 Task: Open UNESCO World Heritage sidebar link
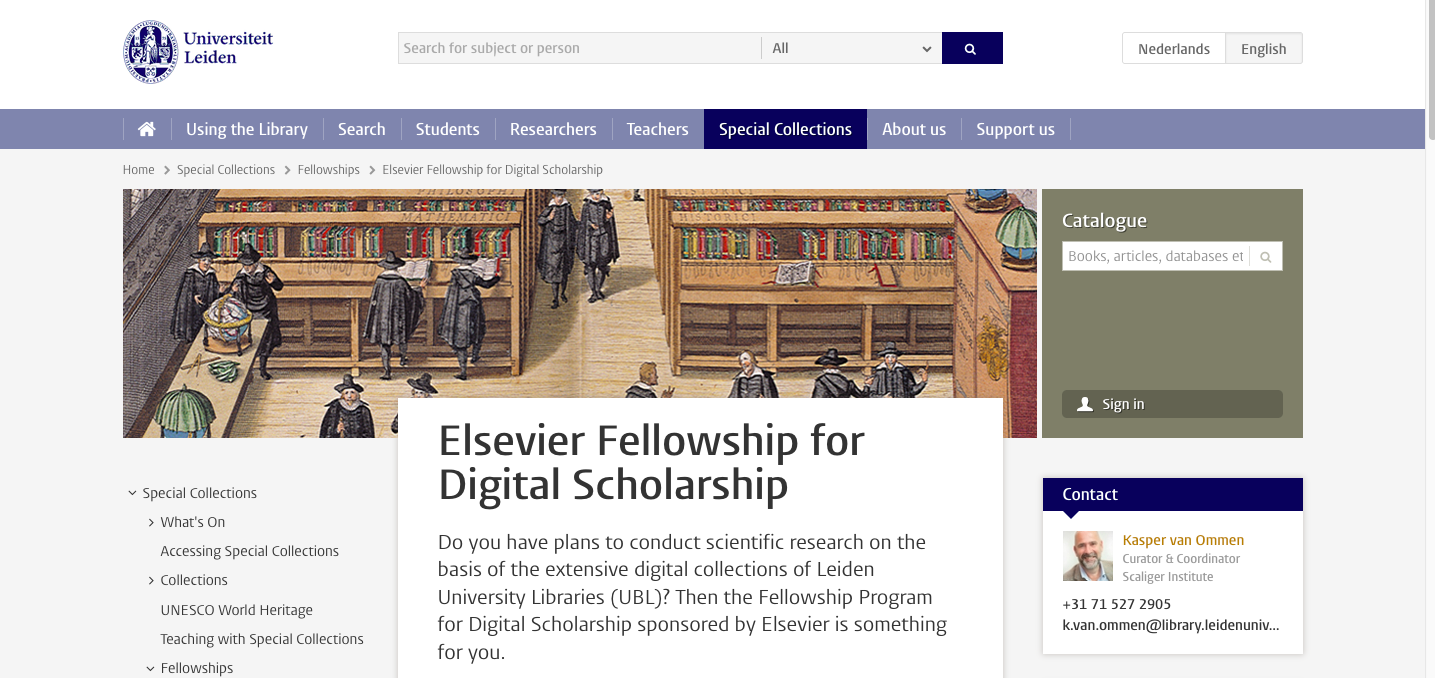point(237,610)
